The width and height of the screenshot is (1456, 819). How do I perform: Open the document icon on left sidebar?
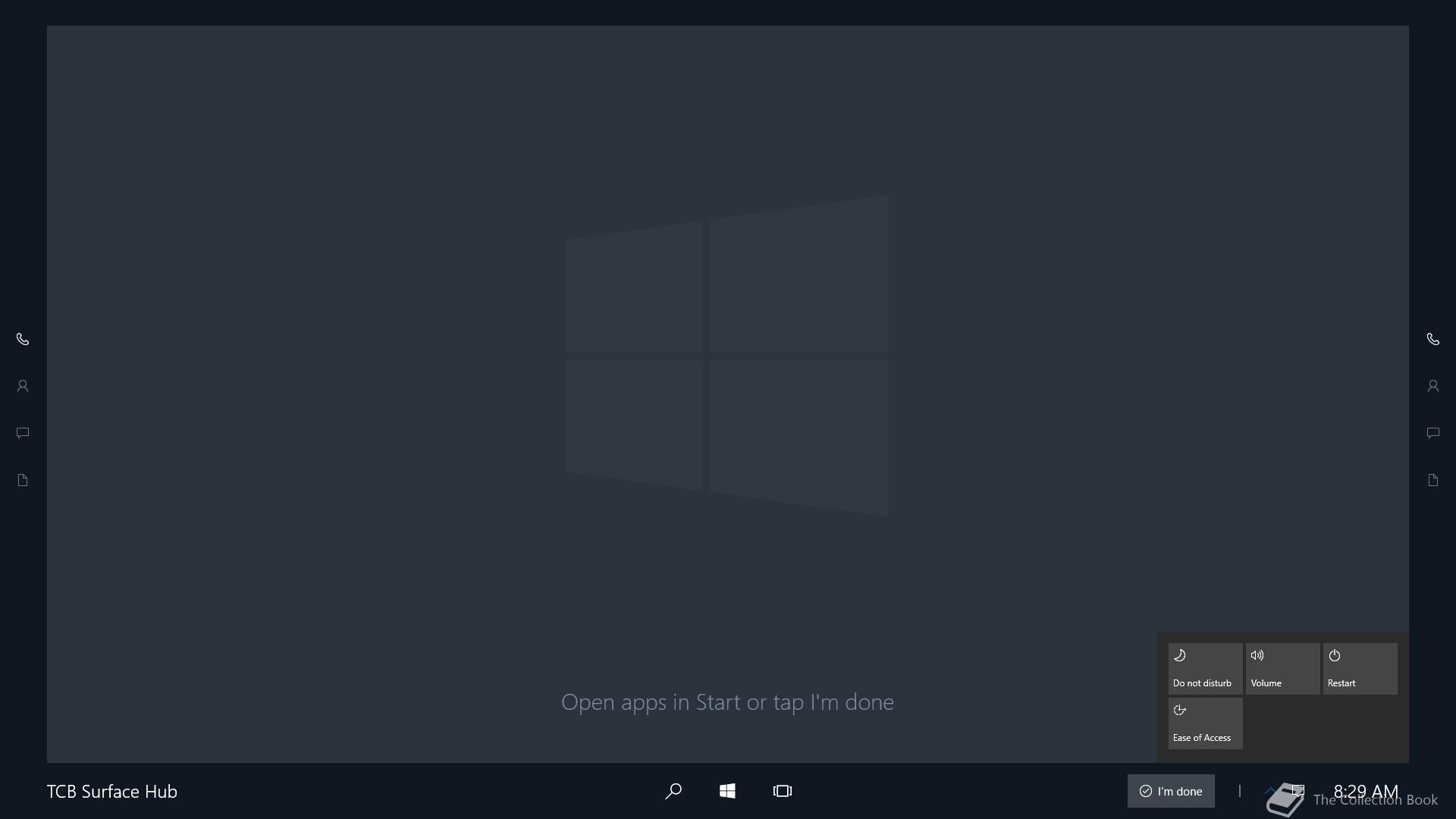tap(23, 480)
